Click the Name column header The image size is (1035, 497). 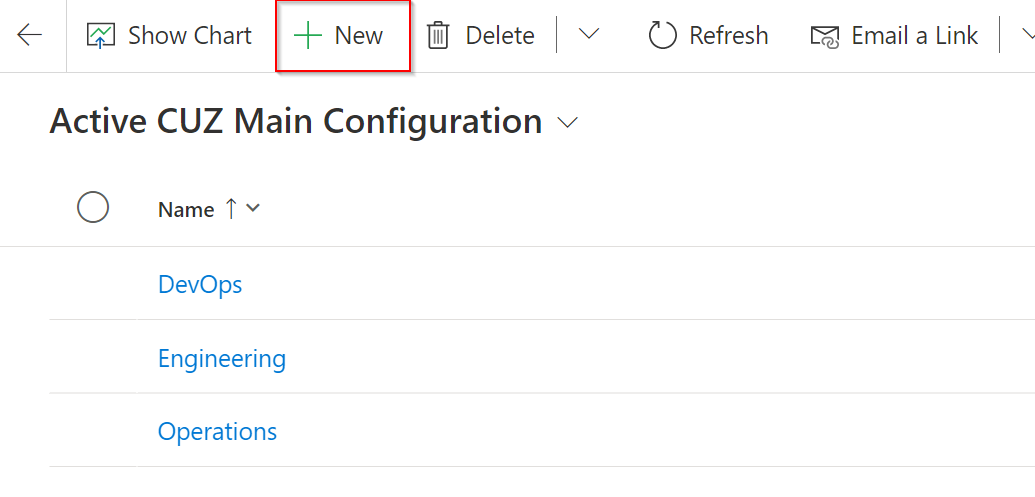pyautogui.click(x=186, y=209)
